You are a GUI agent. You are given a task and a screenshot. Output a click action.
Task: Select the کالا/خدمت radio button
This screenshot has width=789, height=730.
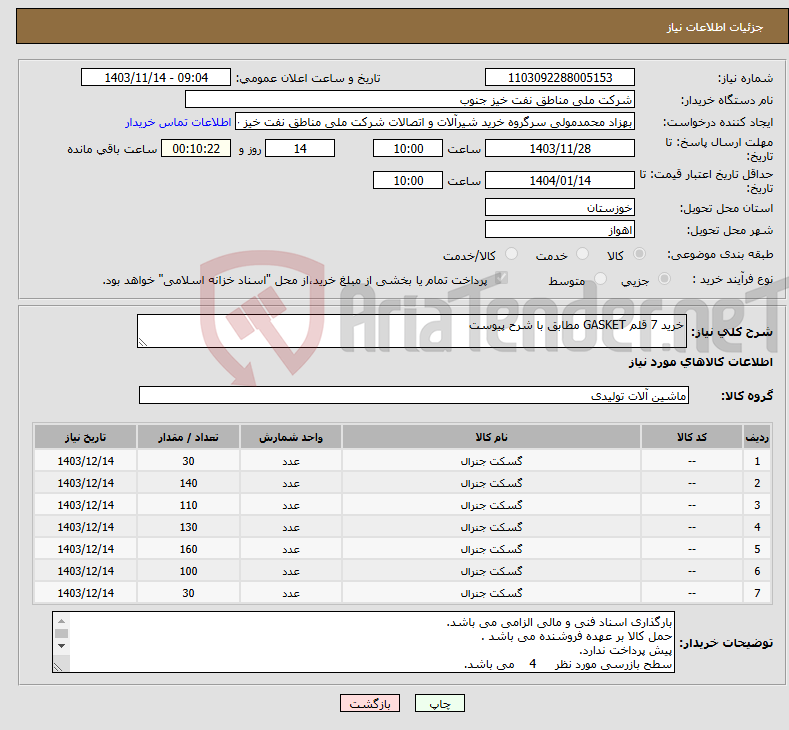coord(512,255)
